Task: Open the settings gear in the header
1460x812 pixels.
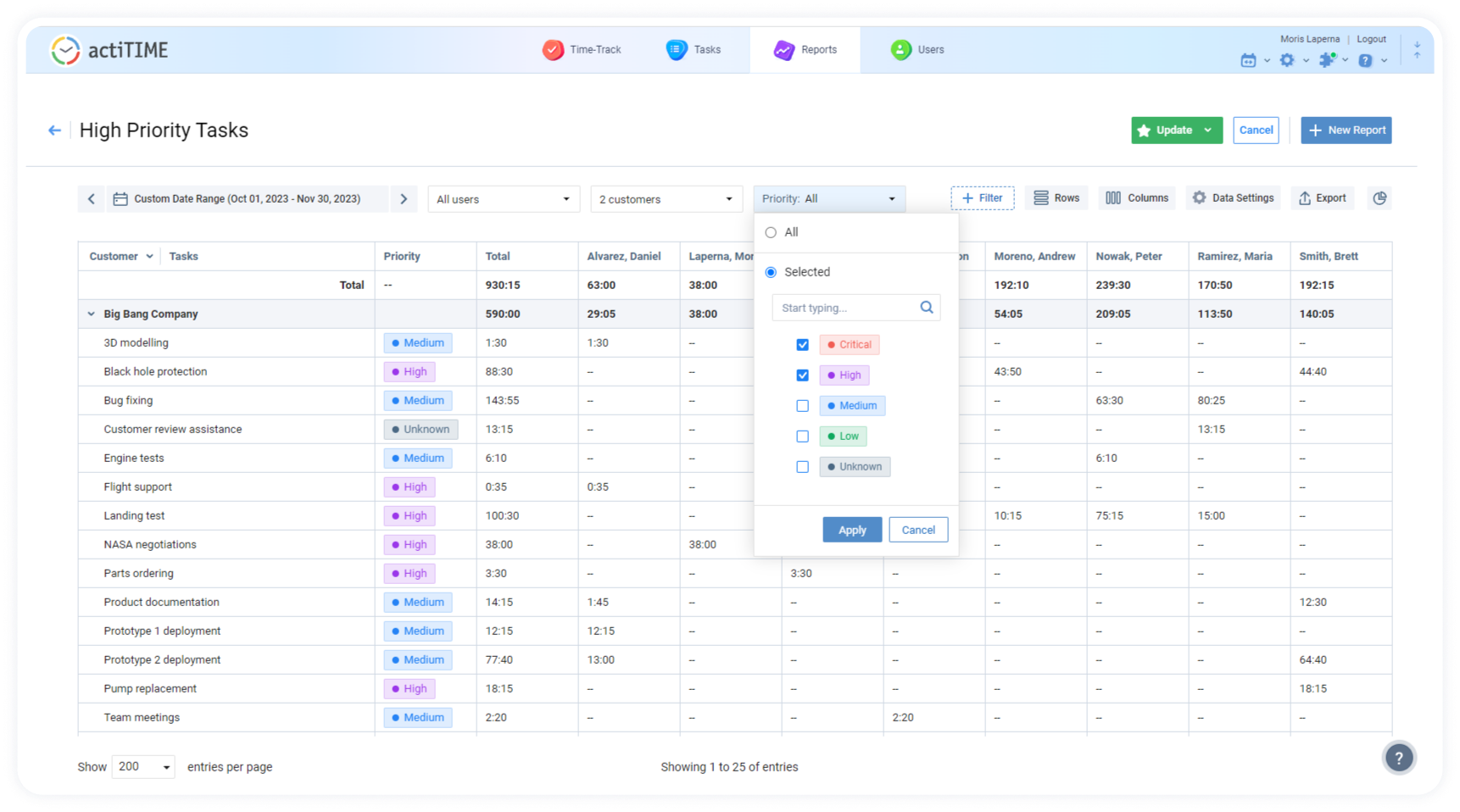Action: (1287, 60)
